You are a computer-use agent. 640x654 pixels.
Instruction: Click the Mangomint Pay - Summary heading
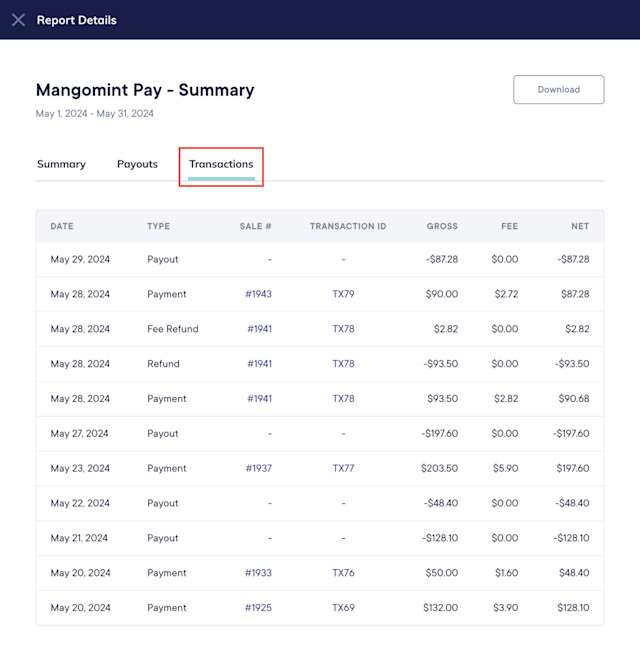pos(145,90)
